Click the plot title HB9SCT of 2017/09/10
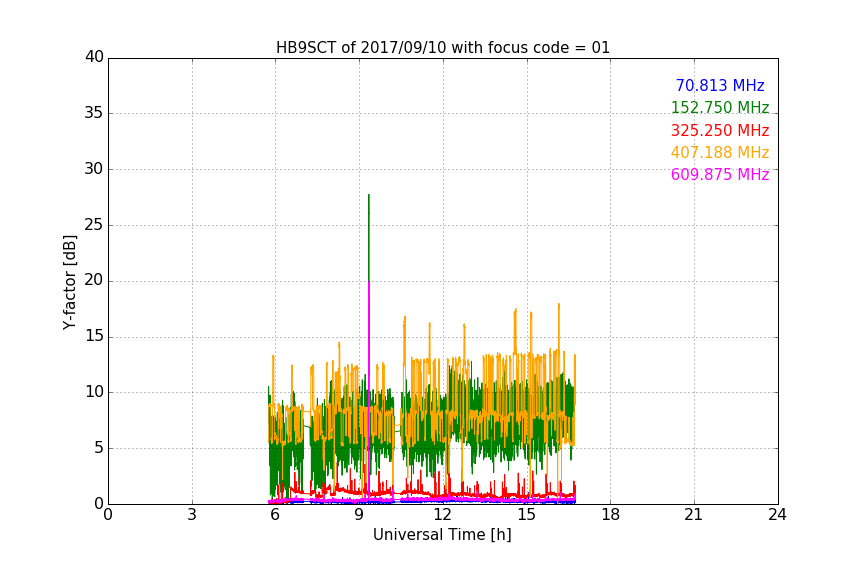The image size is (864, 576). (442, 48)
